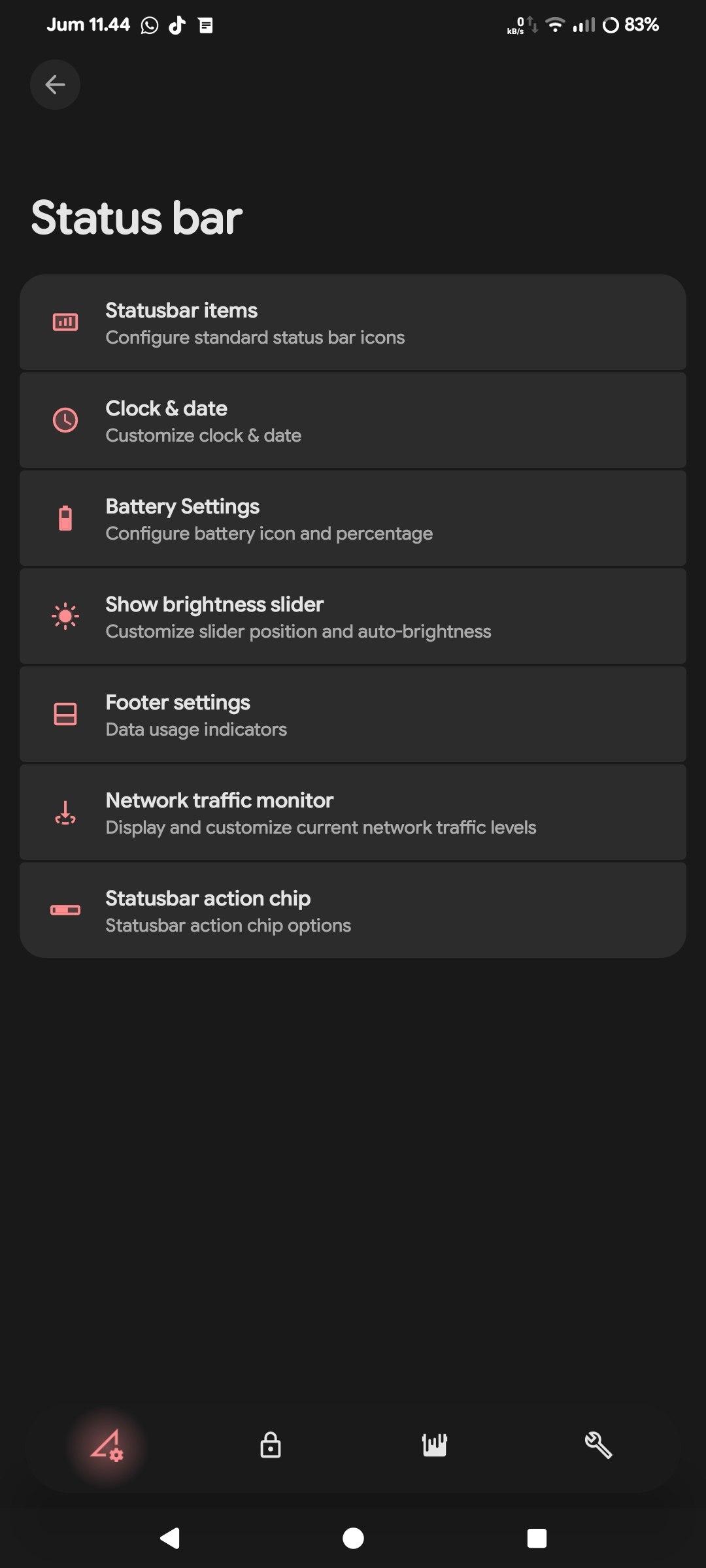The height and width of the screenshot is (1568, 706).
Task: Open Statusbar action chip options
Action: tap(353, 911)
